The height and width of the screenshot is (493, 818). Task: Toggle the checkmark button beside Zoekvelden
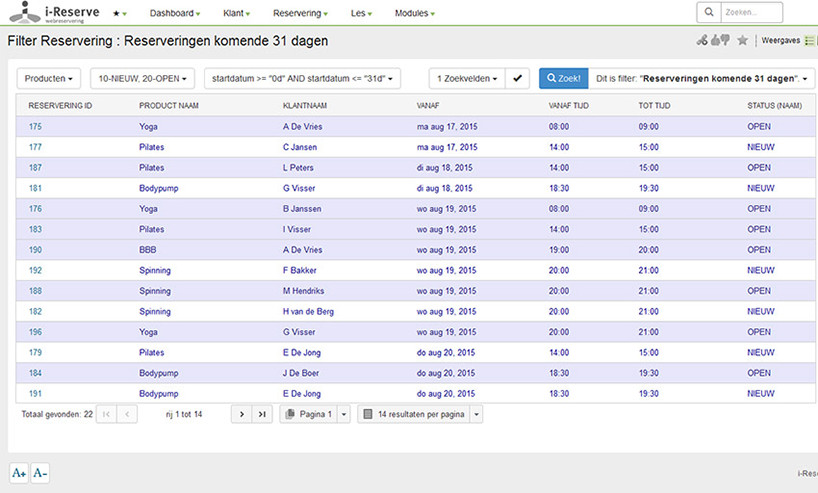pyautogui.click(x=518, y=79)
